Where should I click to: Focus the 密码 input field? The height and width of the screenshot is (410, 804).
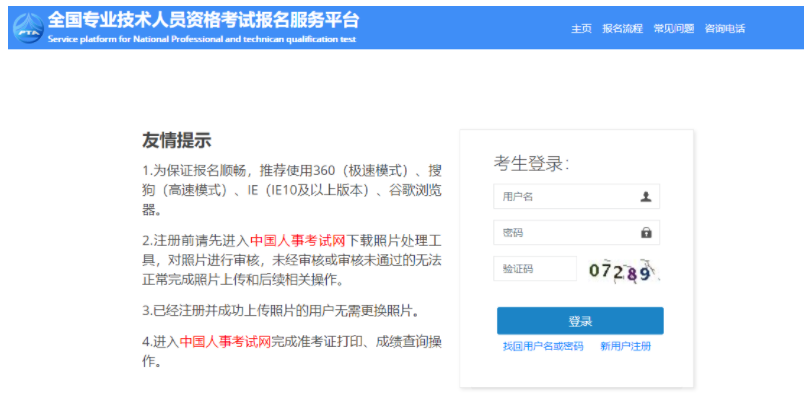(565, 233)
